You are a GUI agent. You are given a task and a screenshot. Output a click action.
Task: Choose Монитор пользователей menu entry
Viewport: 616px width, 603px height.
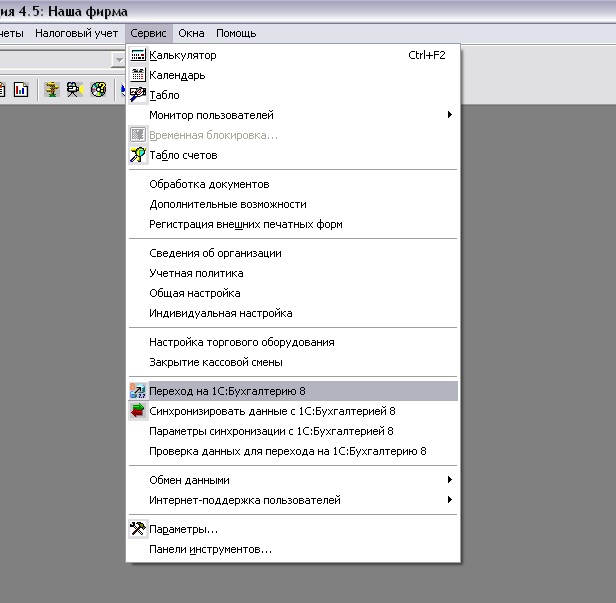coord(293,115)
